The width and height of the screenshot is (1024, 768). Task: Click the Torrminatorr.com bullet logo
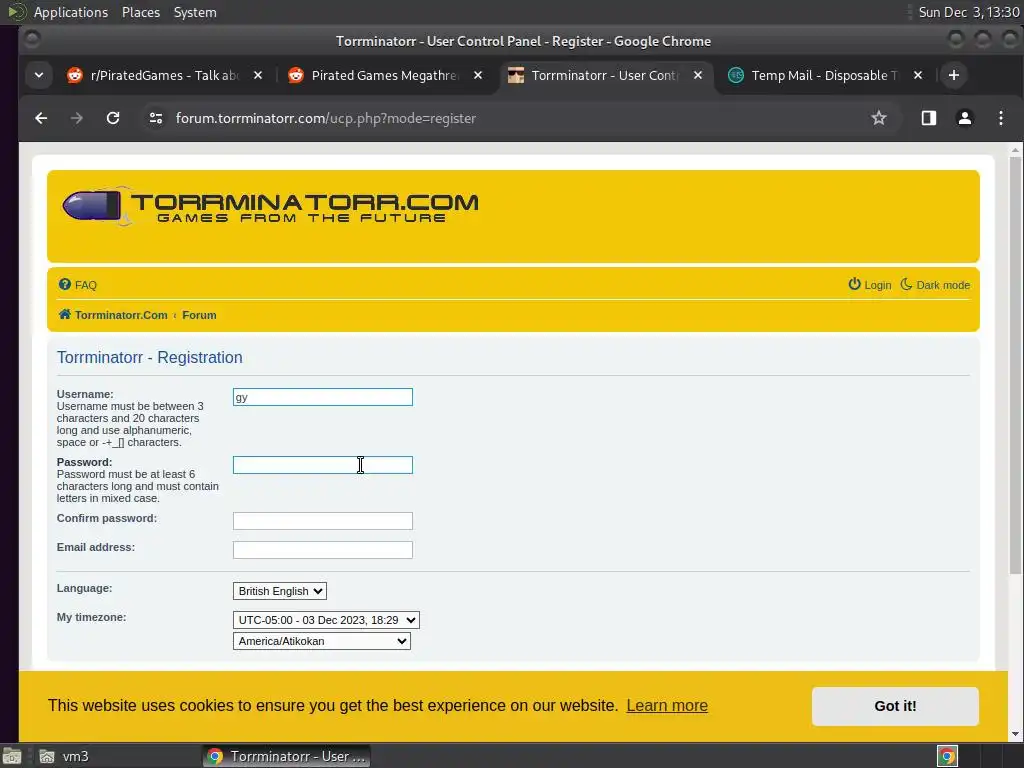pyautogui.click(x=270, y=207)
